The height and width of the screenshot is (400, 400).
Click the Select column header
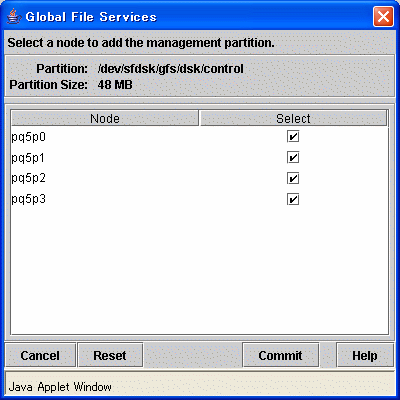293,118
